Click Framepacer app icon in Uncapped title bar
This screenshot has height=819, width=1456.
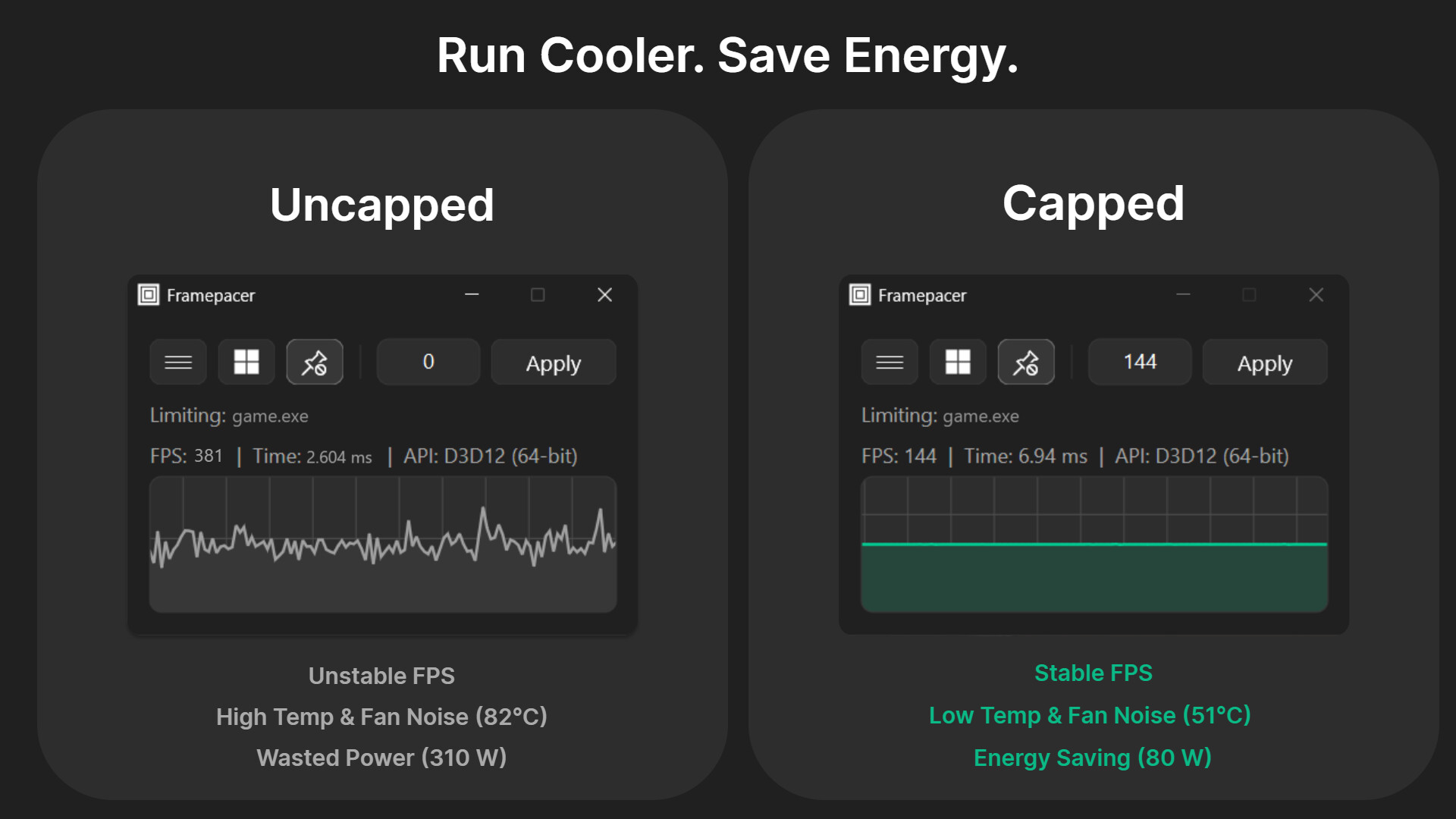(x=149, y=295)
